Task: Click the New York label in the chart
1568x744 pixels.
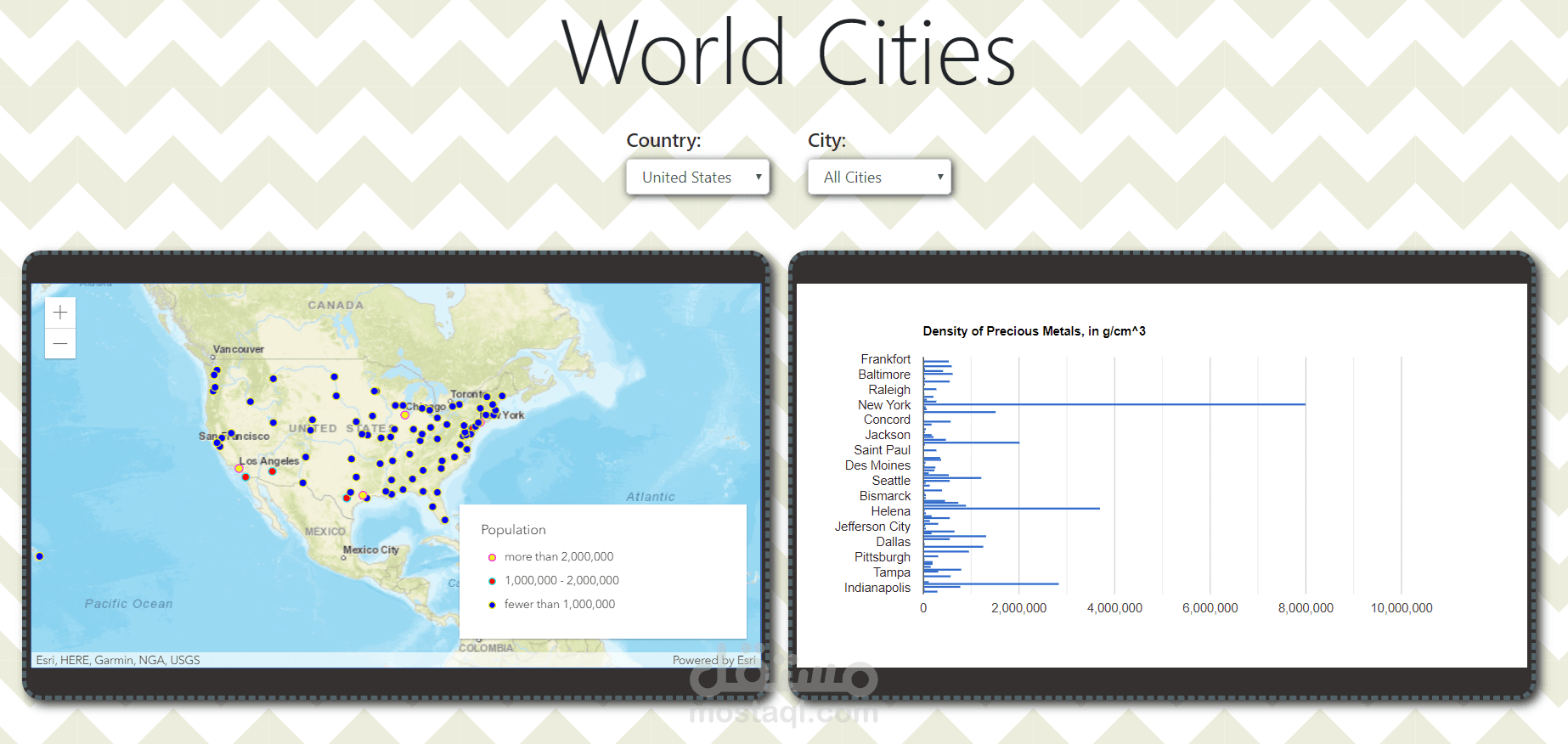Action: 884,405
